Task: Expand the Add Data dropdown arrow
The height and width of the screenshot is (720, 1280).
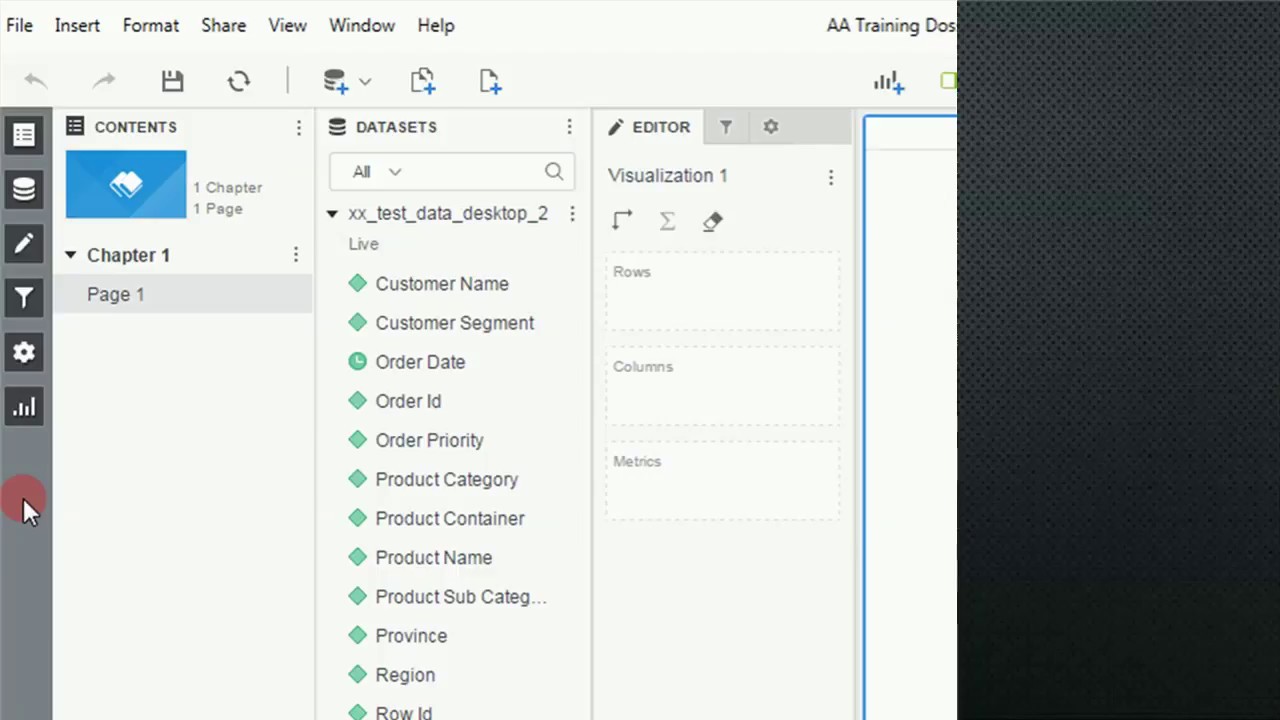Action: (365, 82)
